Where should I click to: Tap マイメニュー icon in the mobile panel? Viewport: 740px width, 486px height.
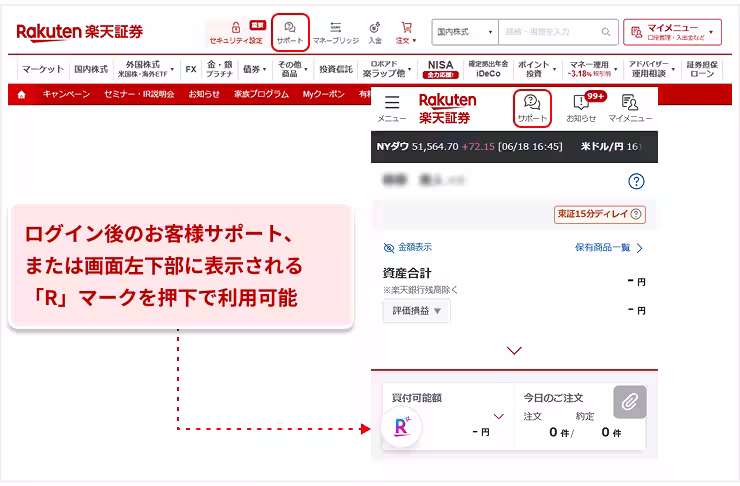(630, 109)
